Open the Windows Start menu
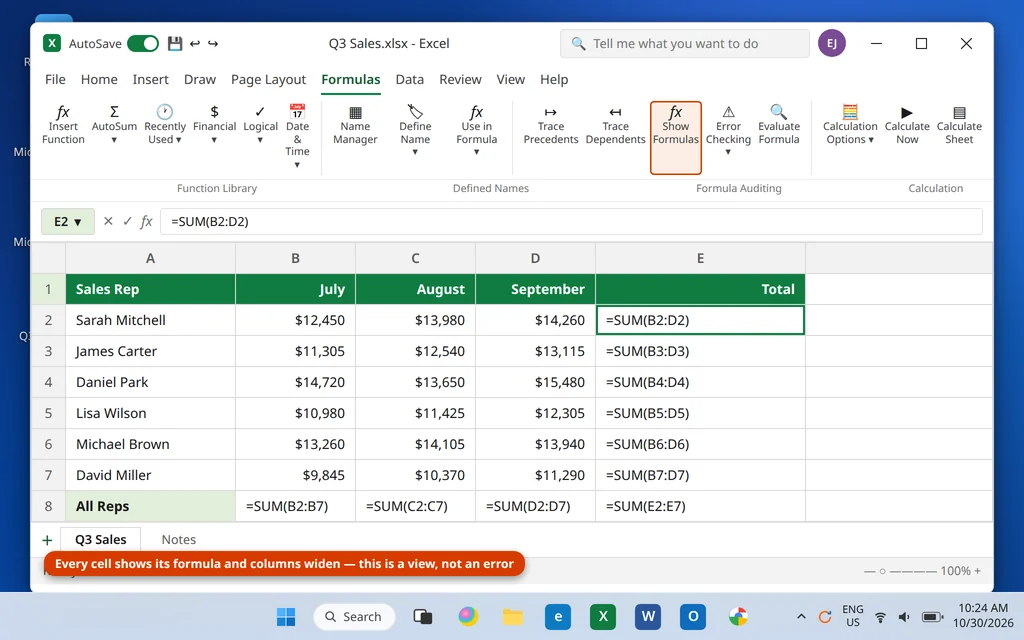Viewport: 1024px width, 640px height. coord(286,616)
